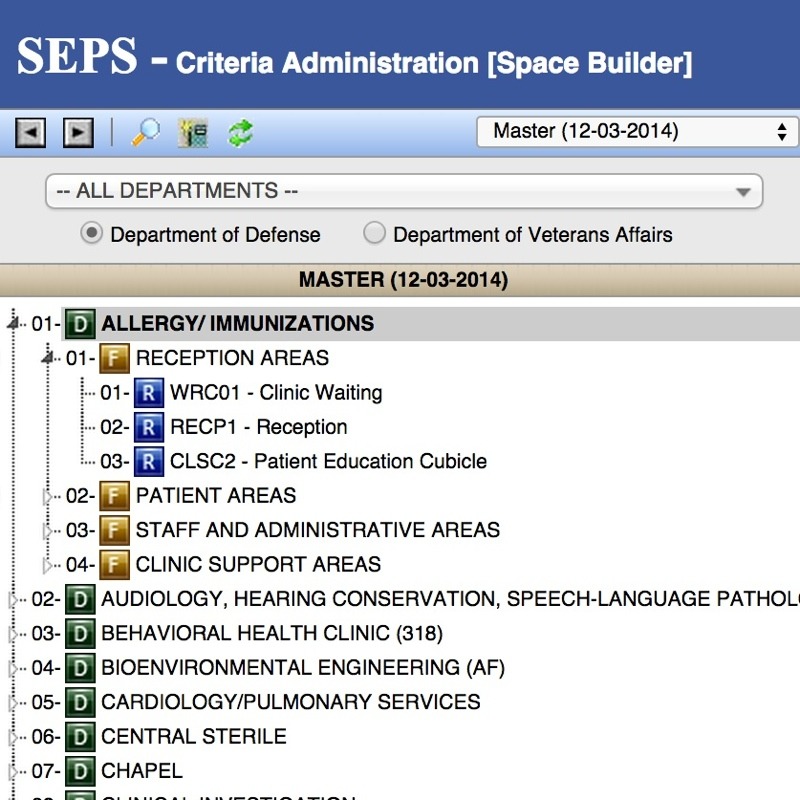Click the MASTER (12-03-2014) header bar
This screenshot has height=800, width=800.
point(400,280)
